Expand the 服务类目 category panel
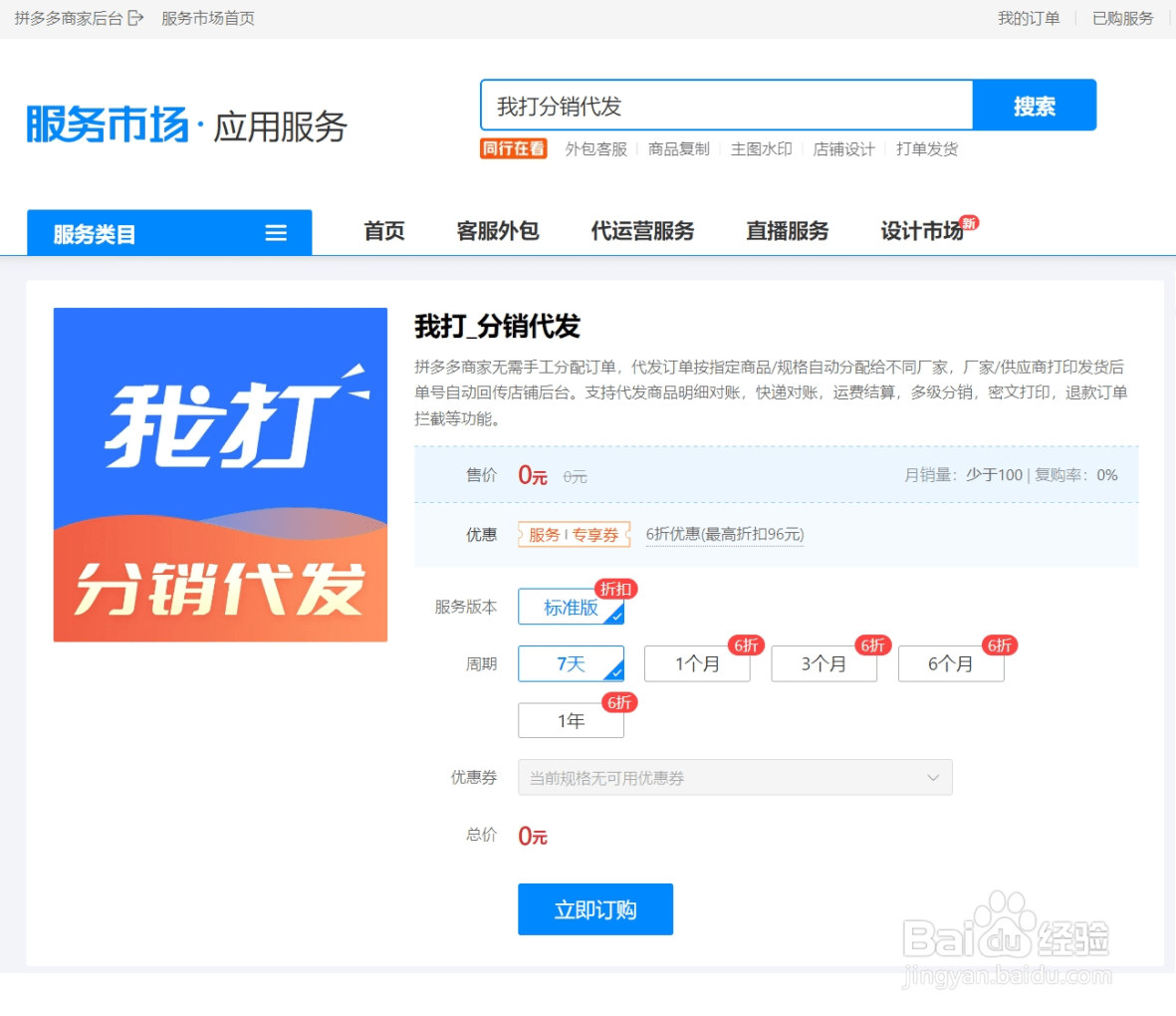The height and width of the screenshot is (1016, 1176). (x=169, y=233)
